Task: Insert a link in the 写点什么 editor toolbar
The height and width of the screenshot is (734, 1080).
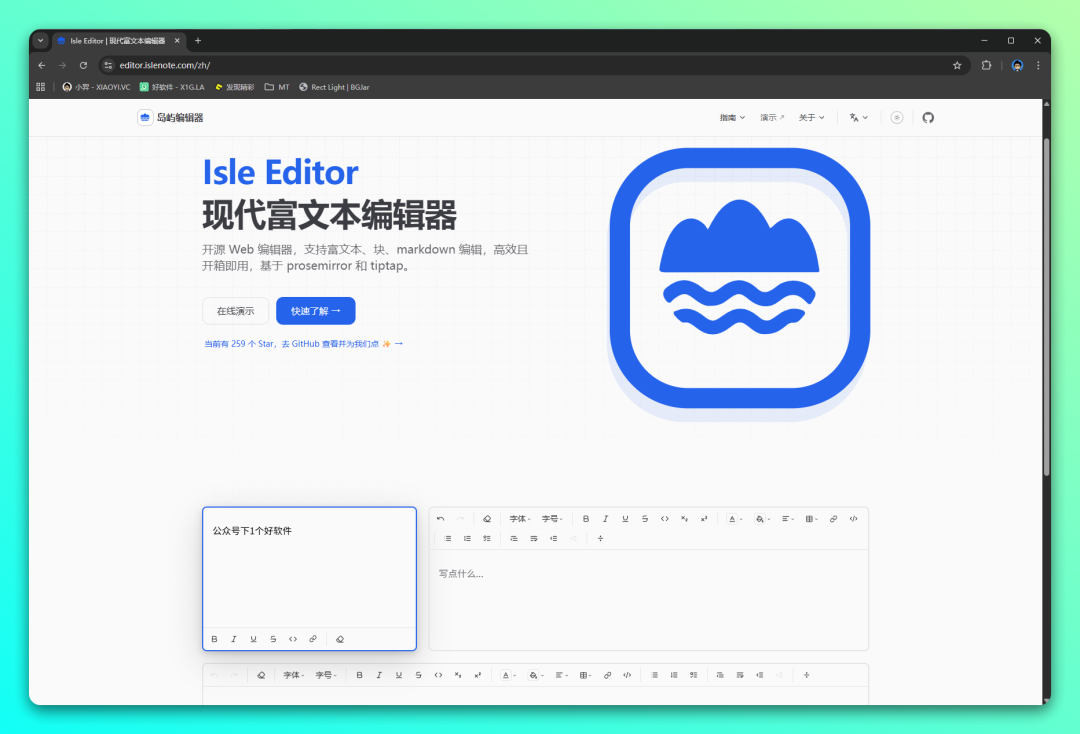Action: (x=833, y=519)
